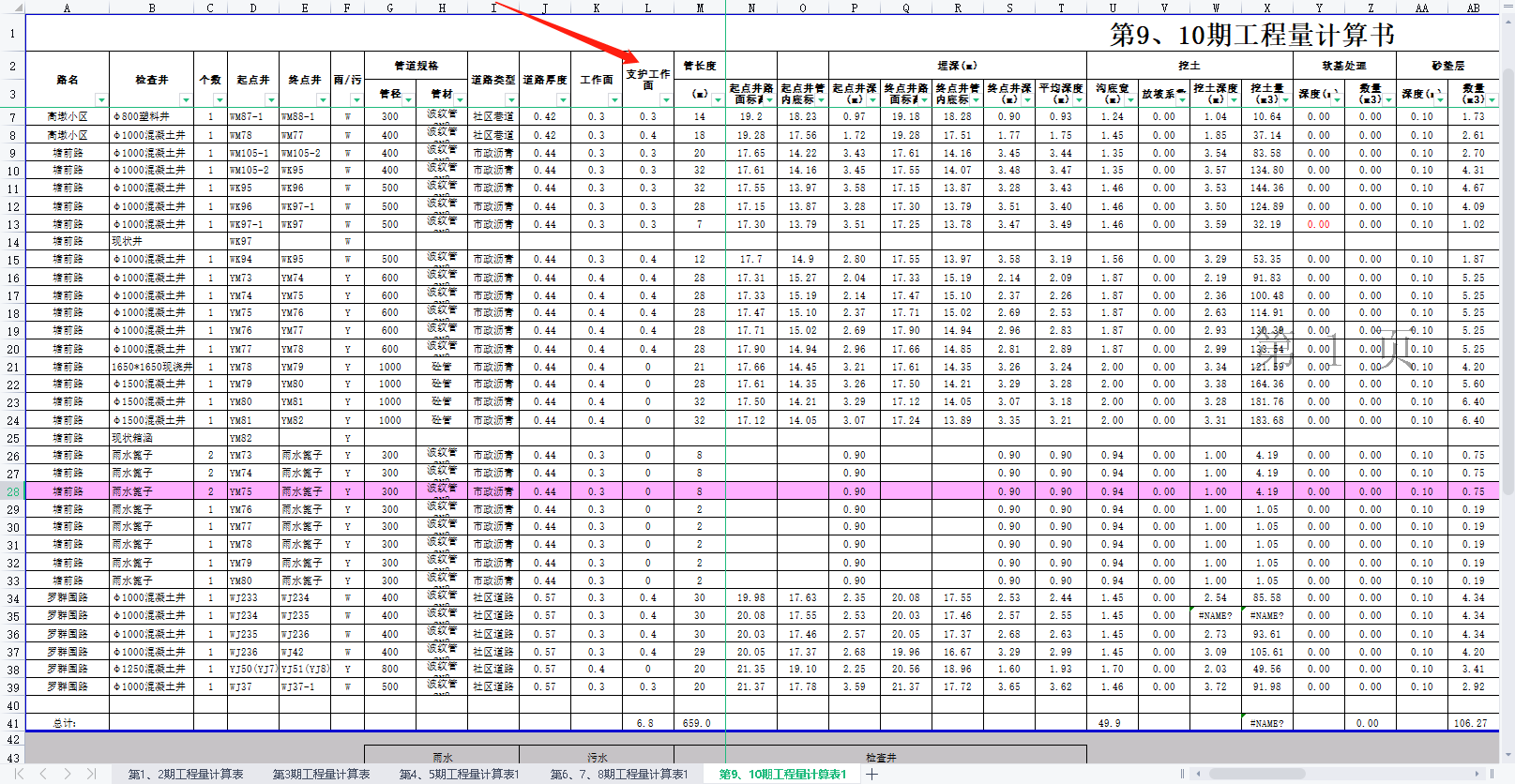The height and width of the screenshot is (784, 1515).
Task: Switch to 第6、7、8期工程量计算表1 sheet tab
Action: click(x=619, y=774)
